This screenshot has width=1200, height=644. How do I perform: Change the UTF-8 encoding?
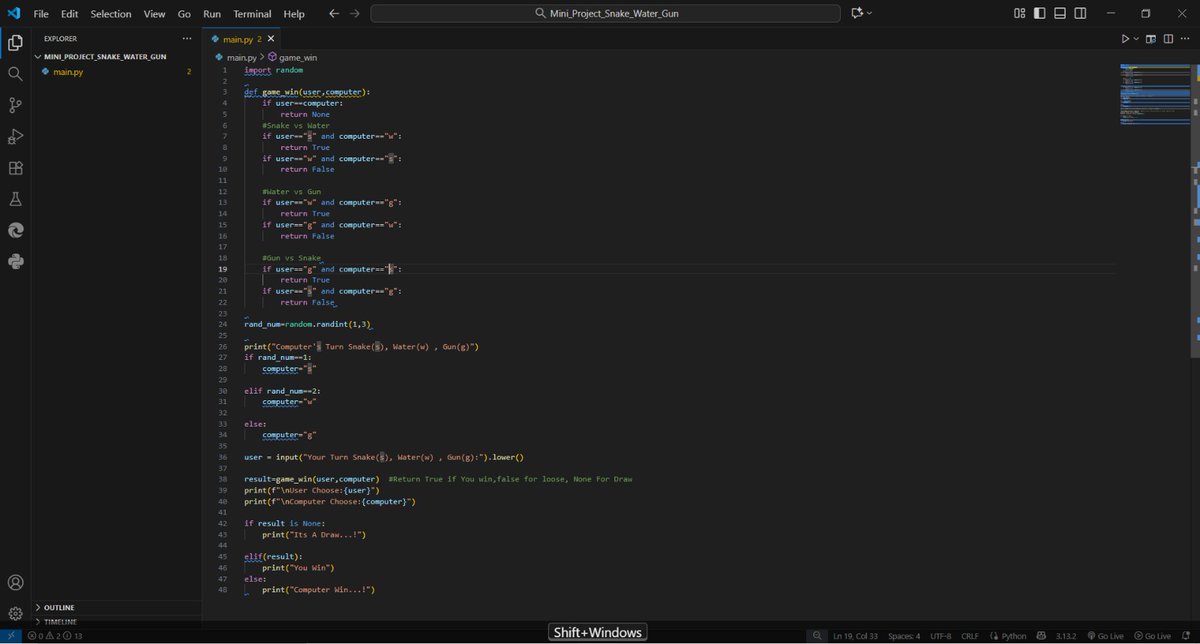941,636
